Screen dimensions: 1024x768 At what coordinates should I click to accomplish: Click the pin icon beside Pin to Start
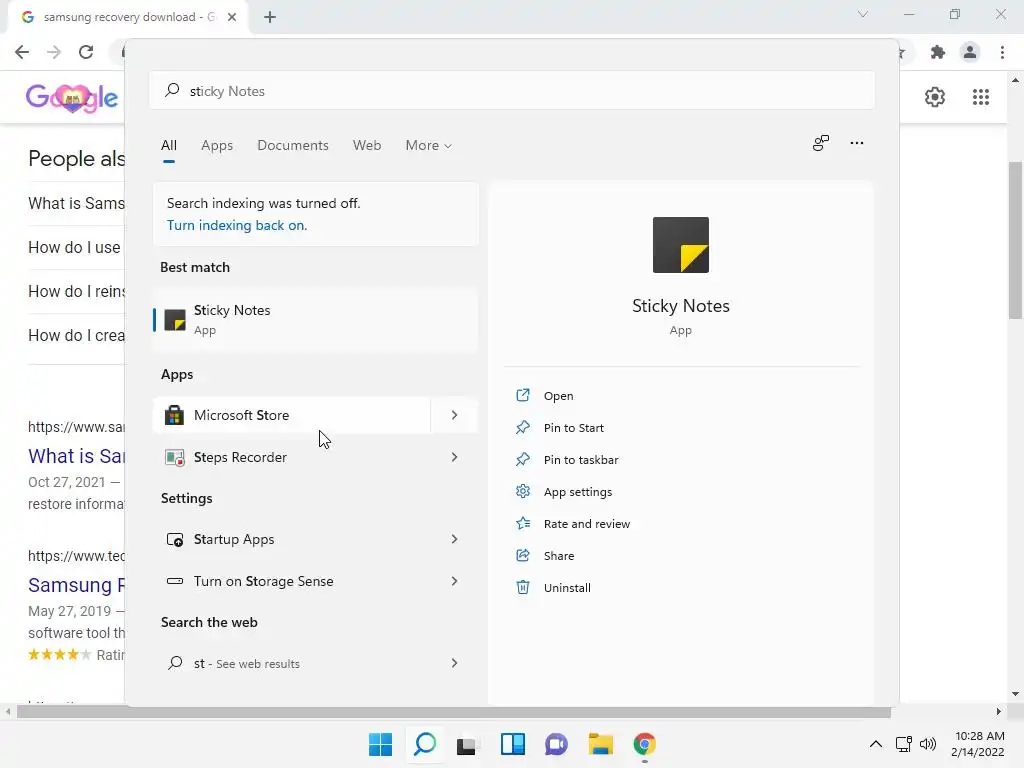(522, 427)
